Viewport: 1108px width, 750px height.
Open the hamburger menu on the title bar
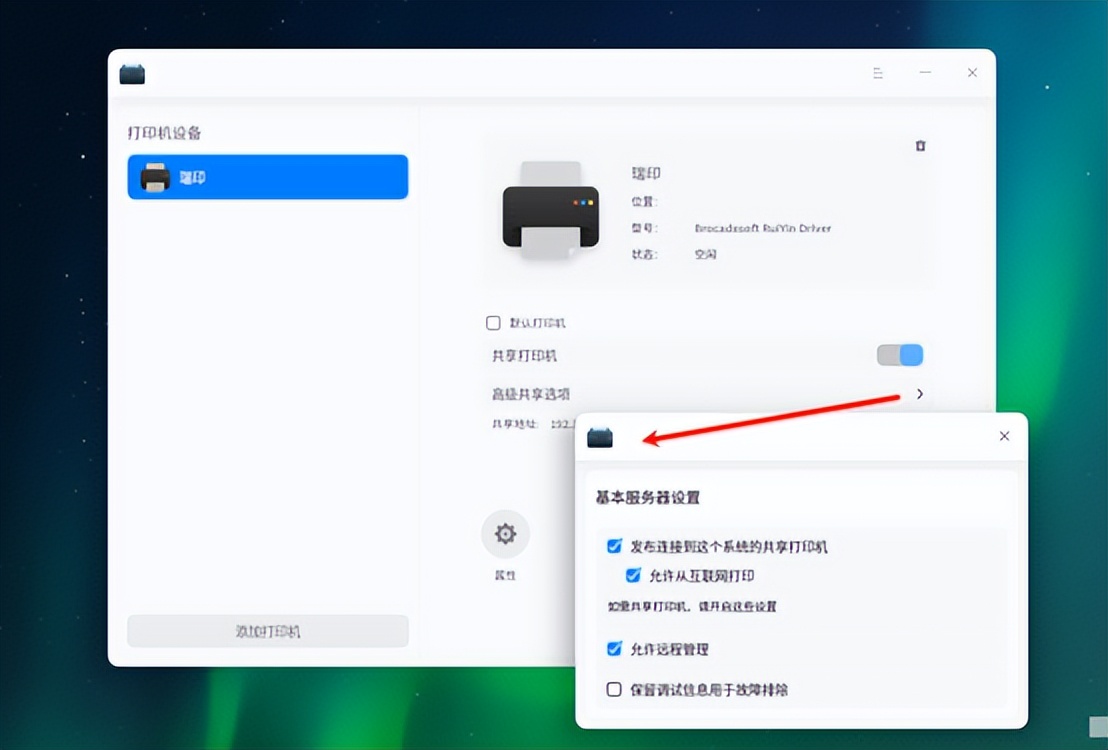(x=877, y=73)
